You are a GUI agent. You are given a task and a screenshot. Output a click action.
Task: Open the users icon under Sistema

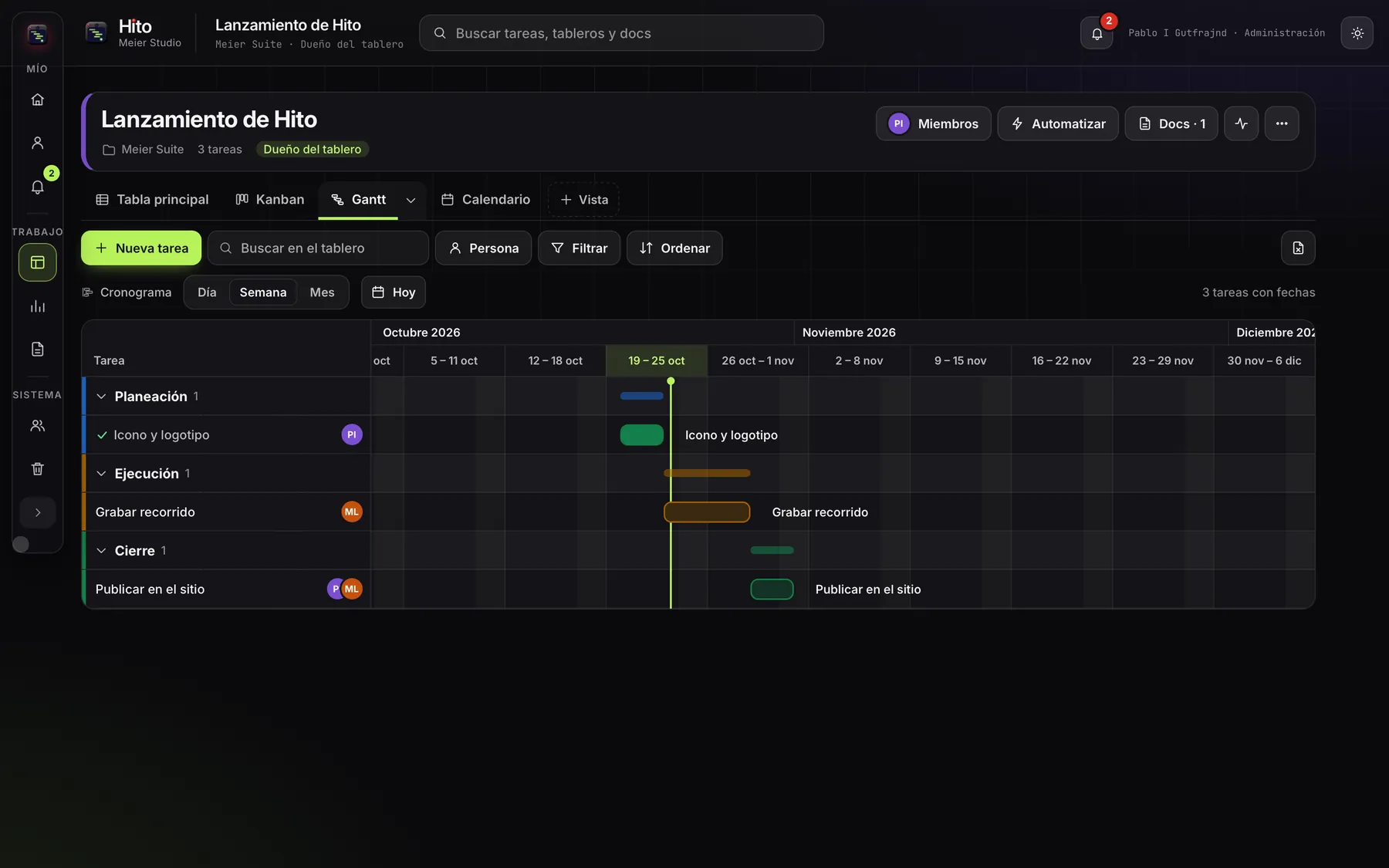pos(37,426)
